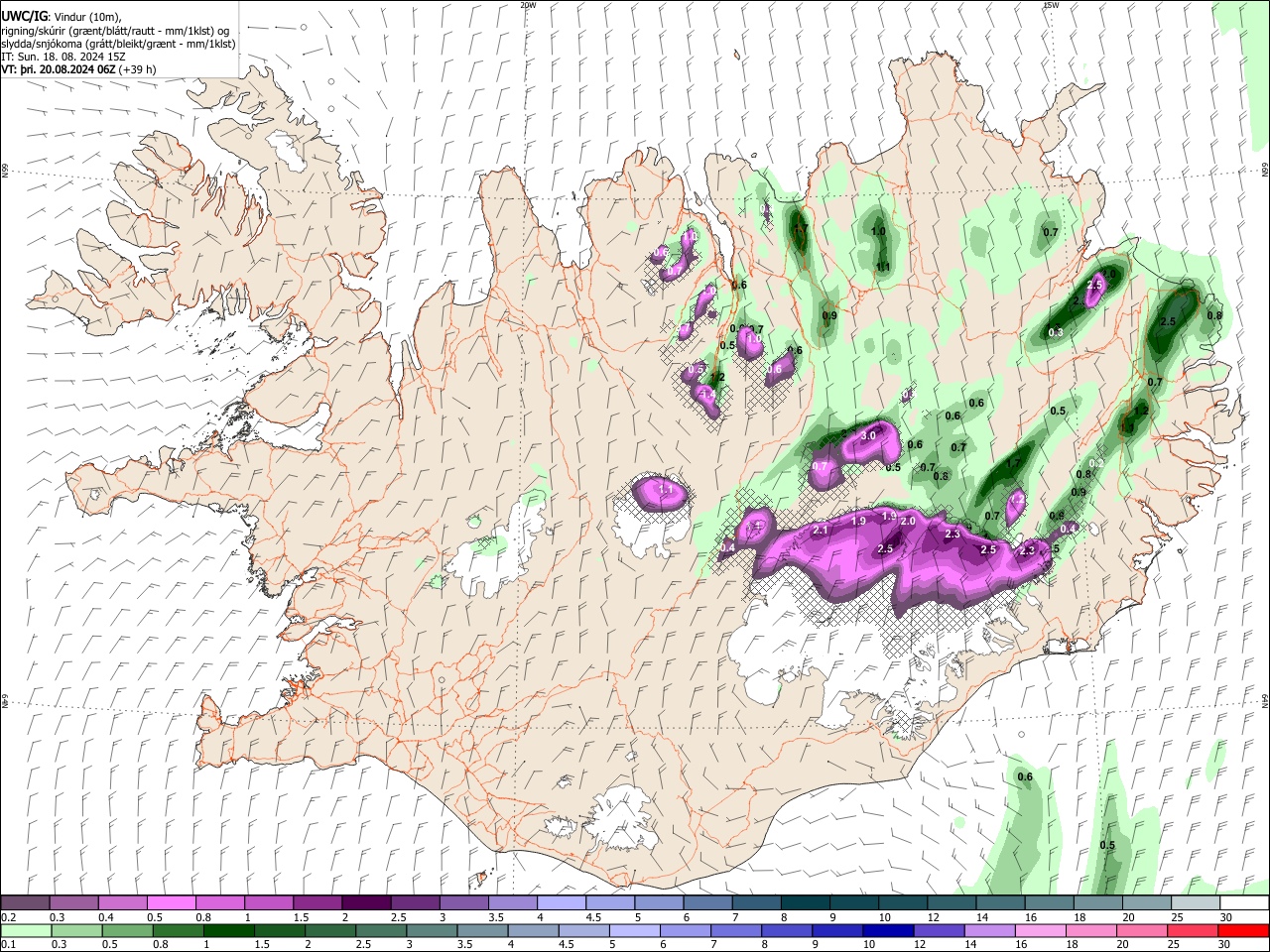Pick lower legend swatch between 3 and 3.5
1270x952 pixels.
(x=432, y=929)
